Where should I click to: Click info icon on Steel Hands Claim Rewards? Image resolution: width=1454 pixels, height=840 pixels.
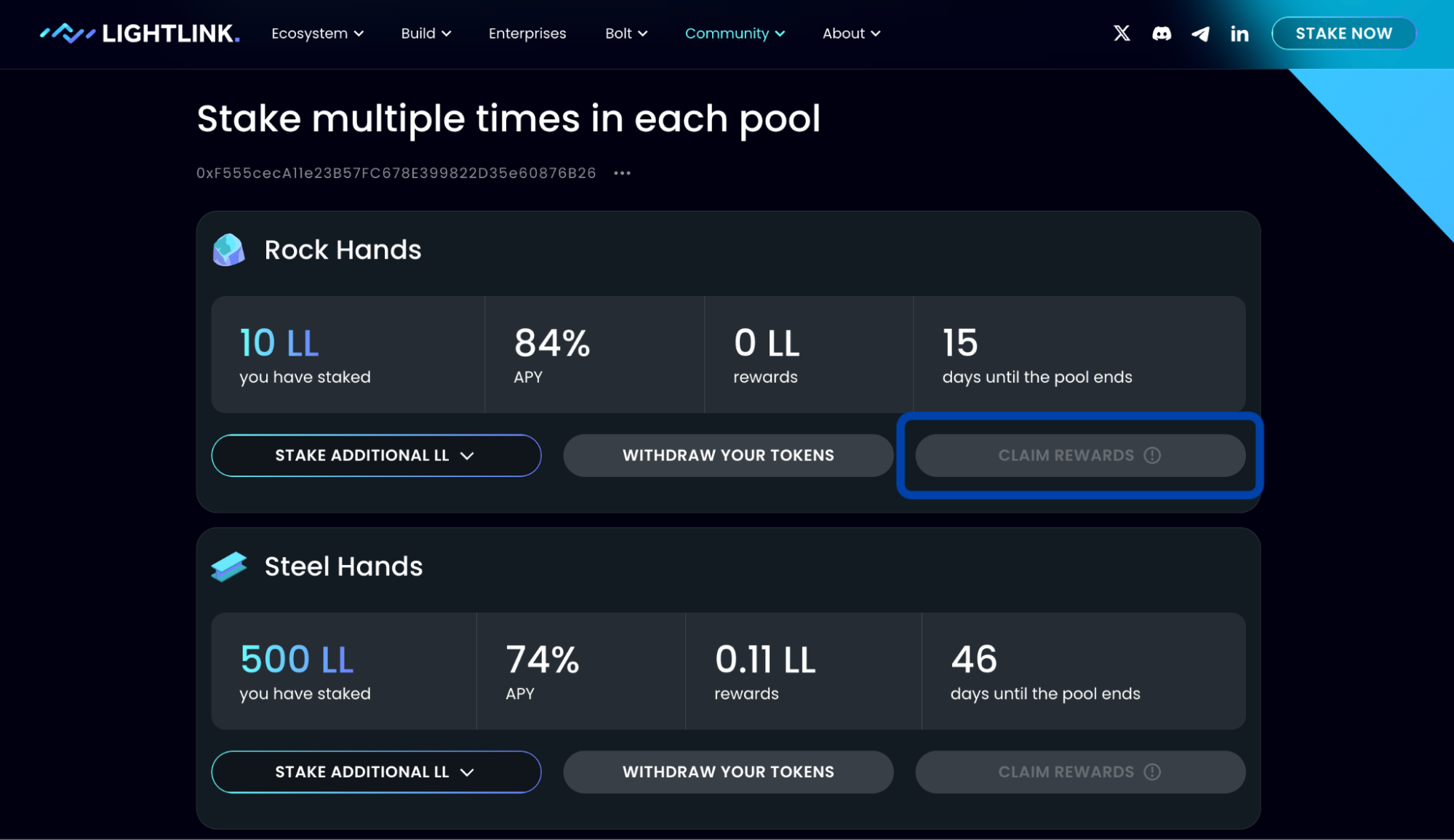coord(1152,772)
